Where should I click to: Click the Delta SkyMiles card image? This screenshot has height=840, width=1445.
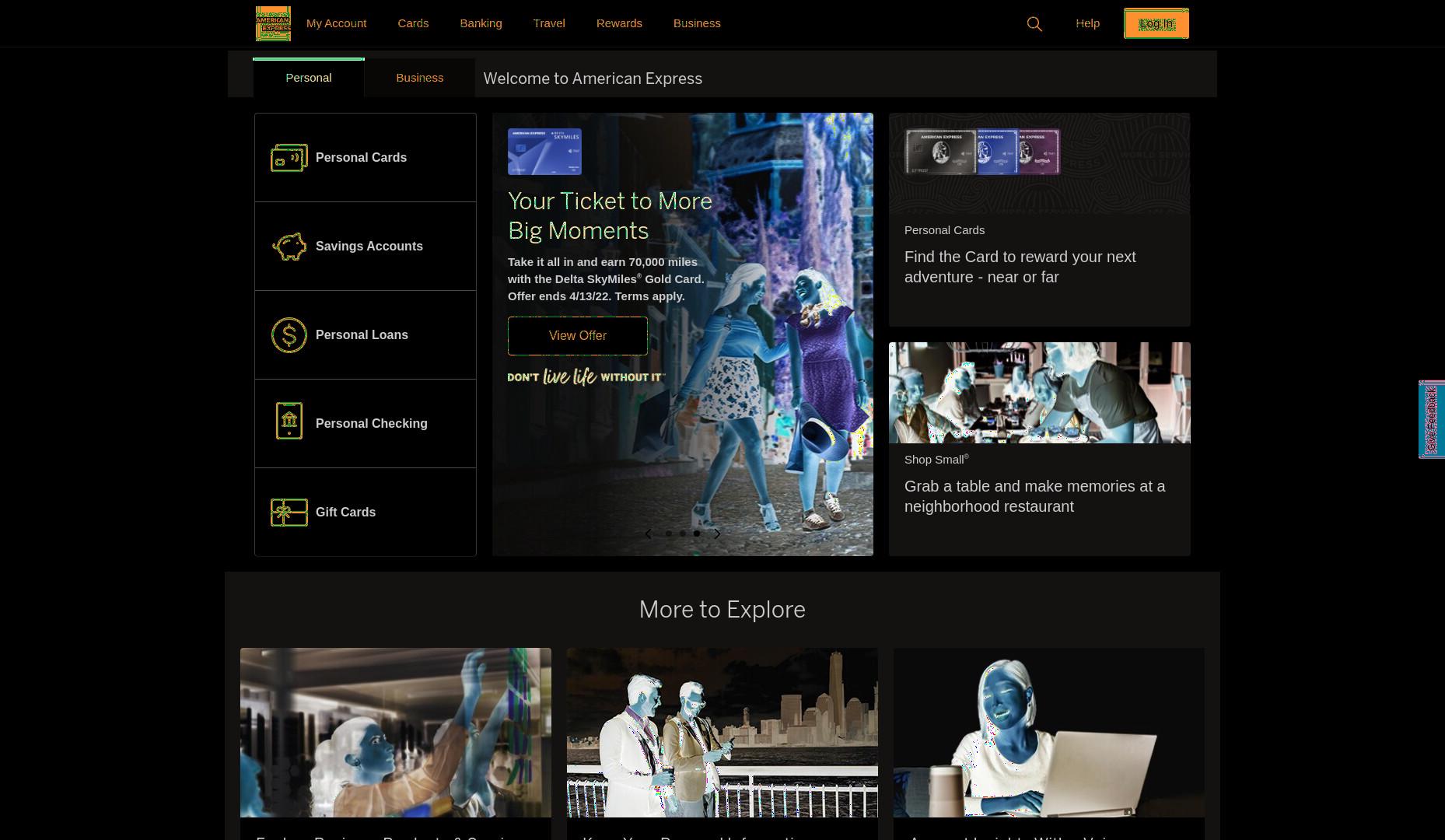point(544,152)
